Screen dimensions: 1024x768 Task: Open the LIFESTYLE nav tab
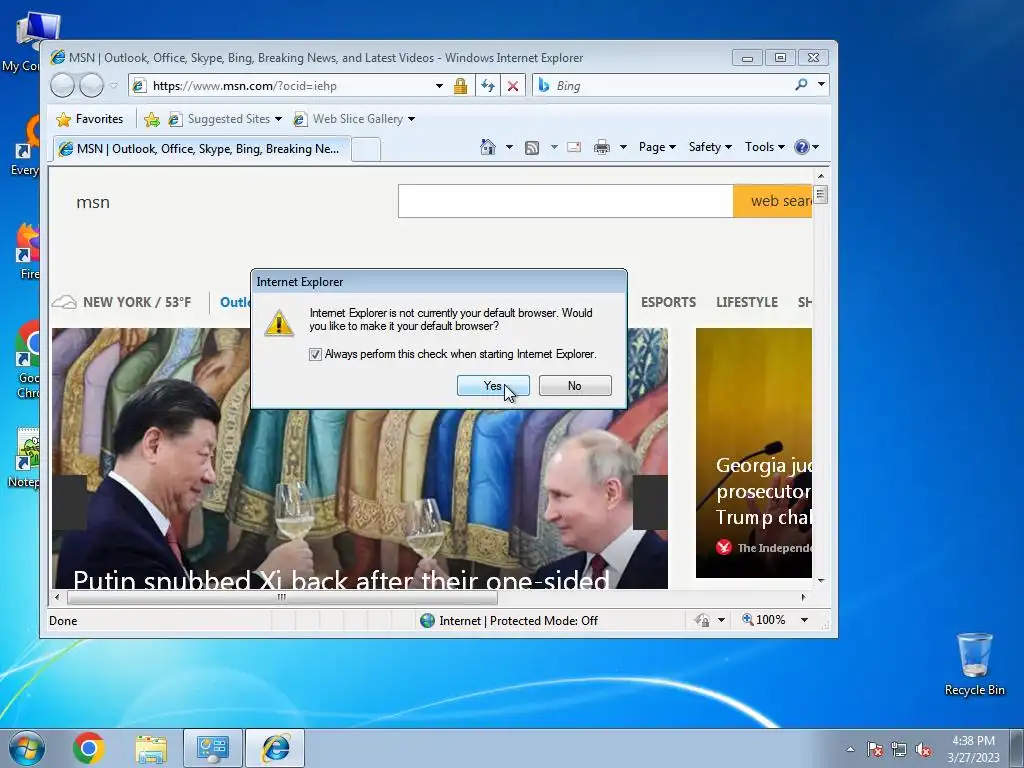click(746, 302)
